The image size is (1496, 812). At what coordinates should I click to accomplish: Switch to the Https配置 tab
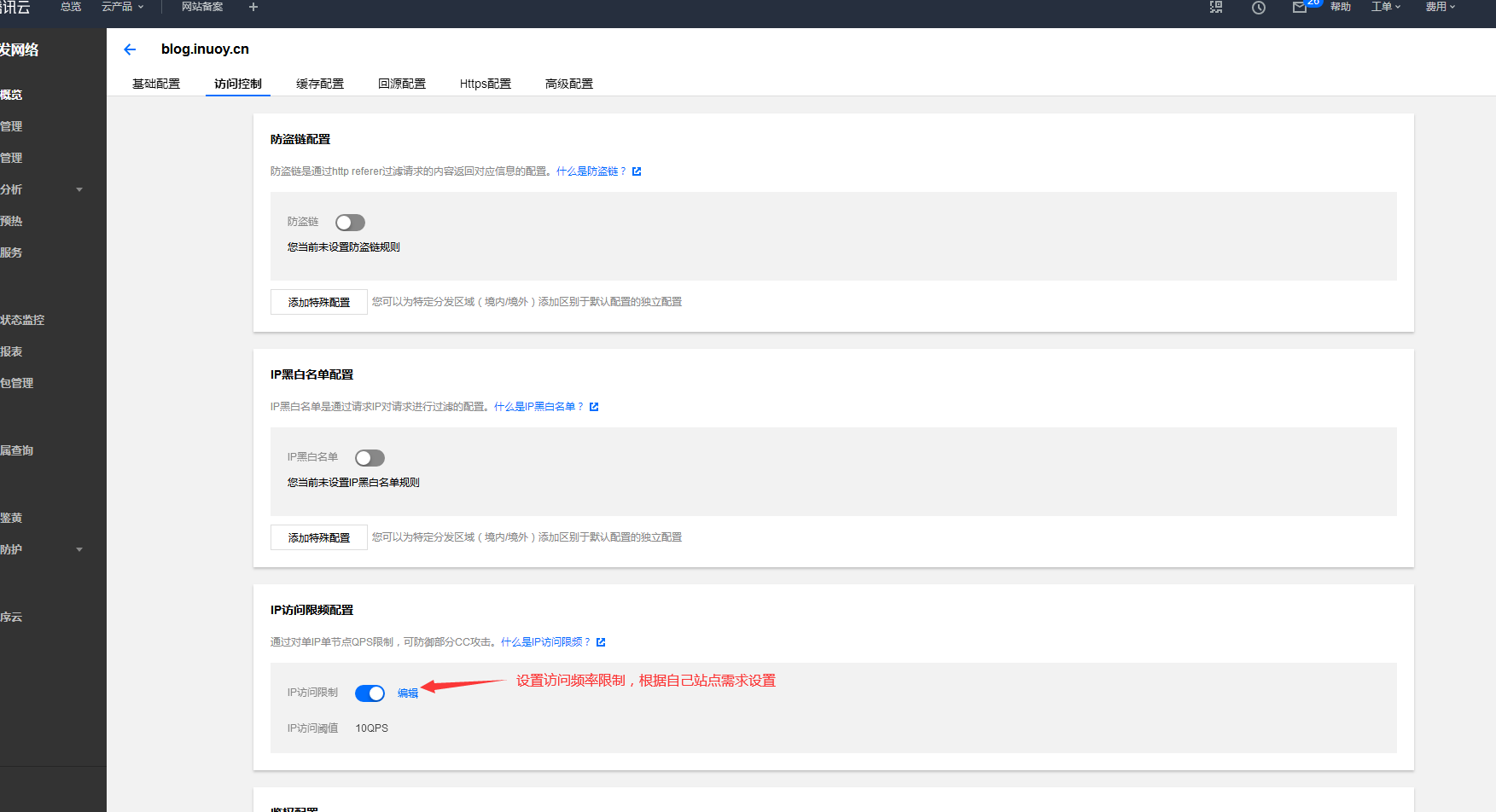click(x=486, y=84)
